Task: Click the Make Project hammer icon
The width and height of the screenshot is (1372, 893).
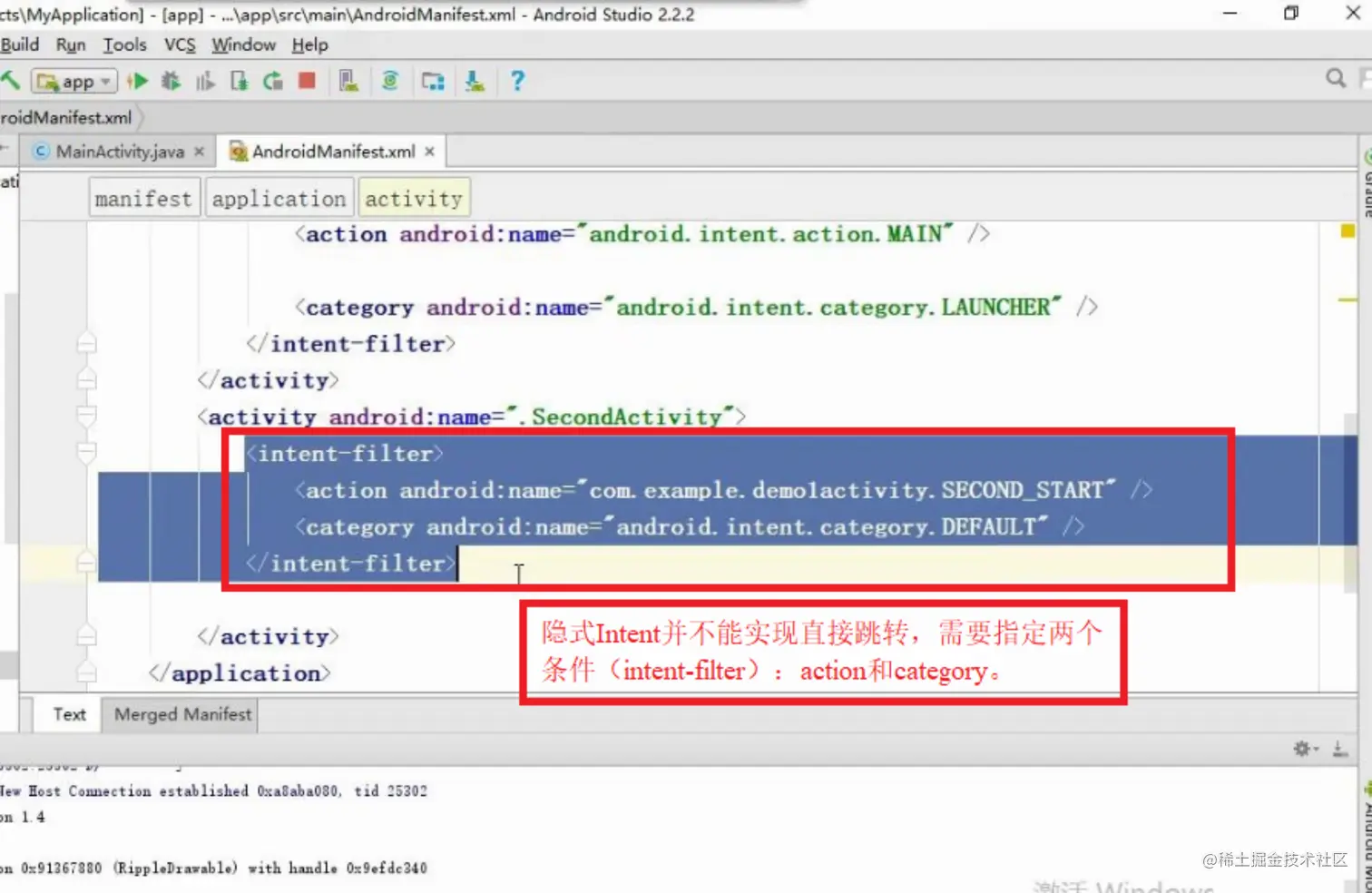Action: (10, 81)
